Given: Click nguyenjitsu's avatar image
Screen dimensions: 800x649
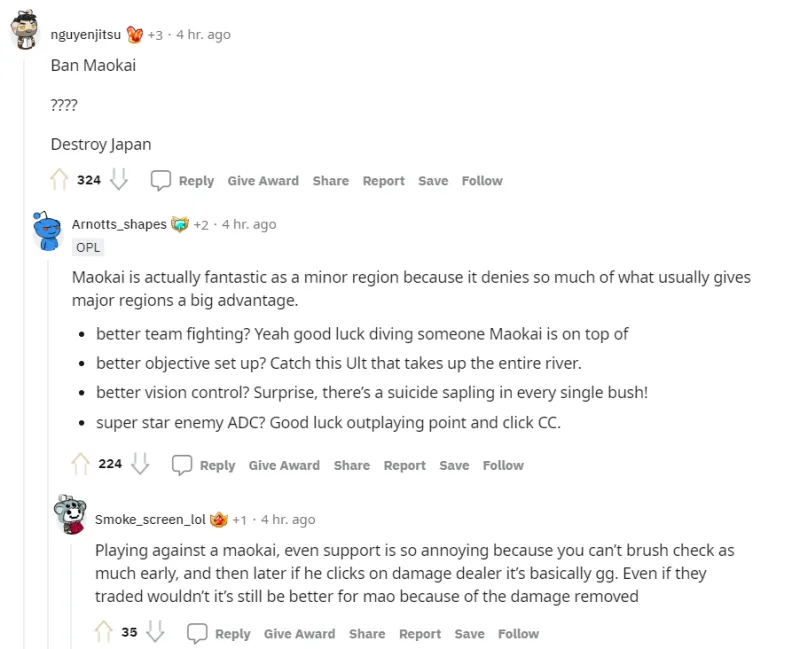Looking at the screenshot, I should (x=25, y=32).
